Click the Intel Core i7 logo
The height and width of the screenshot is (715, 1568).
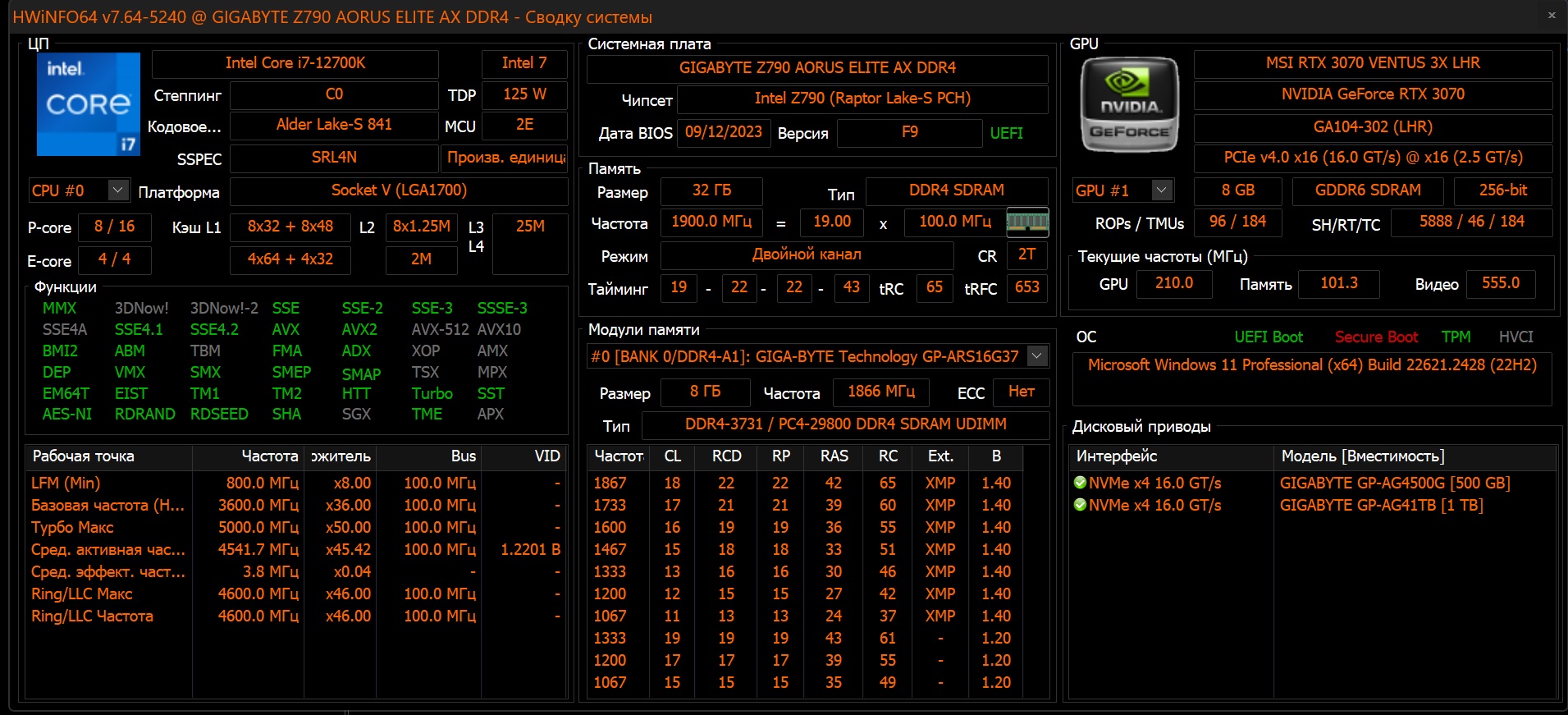coord(89,104)
